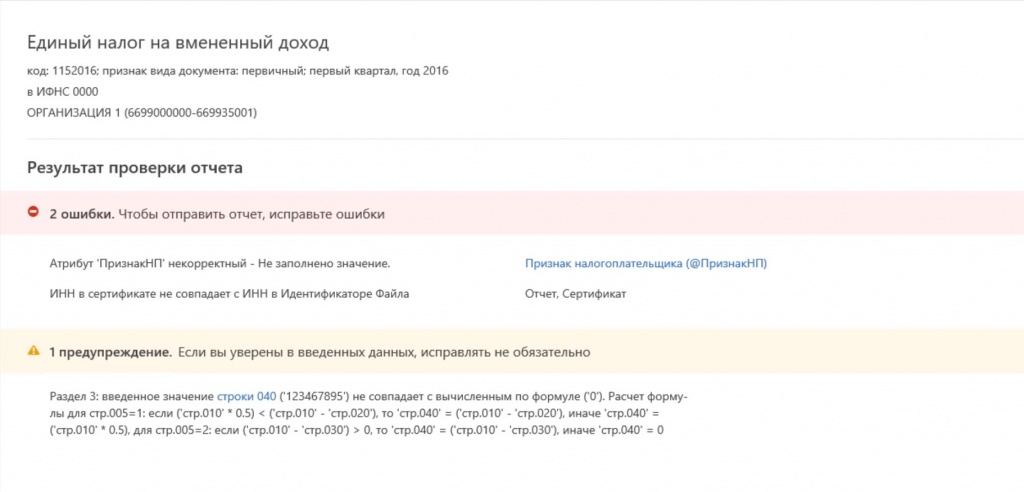Click the в ИФНС 0000 line
The height and width of the screenshot is (492, 1024).
click(63, 92)
